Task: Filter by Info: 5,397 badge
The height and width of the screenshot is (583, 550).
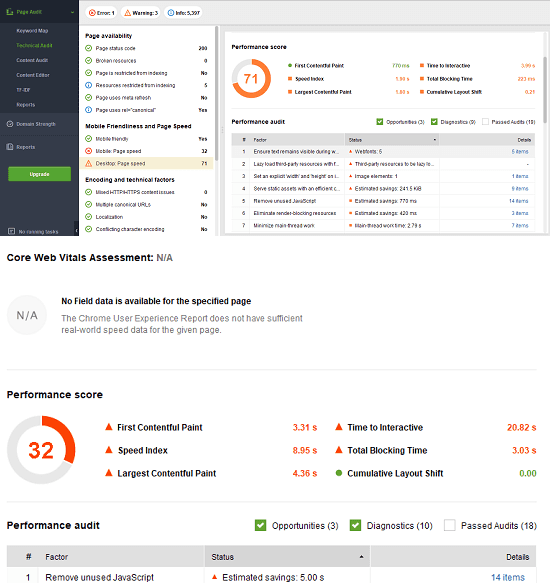Action: (x=183, y=13)
